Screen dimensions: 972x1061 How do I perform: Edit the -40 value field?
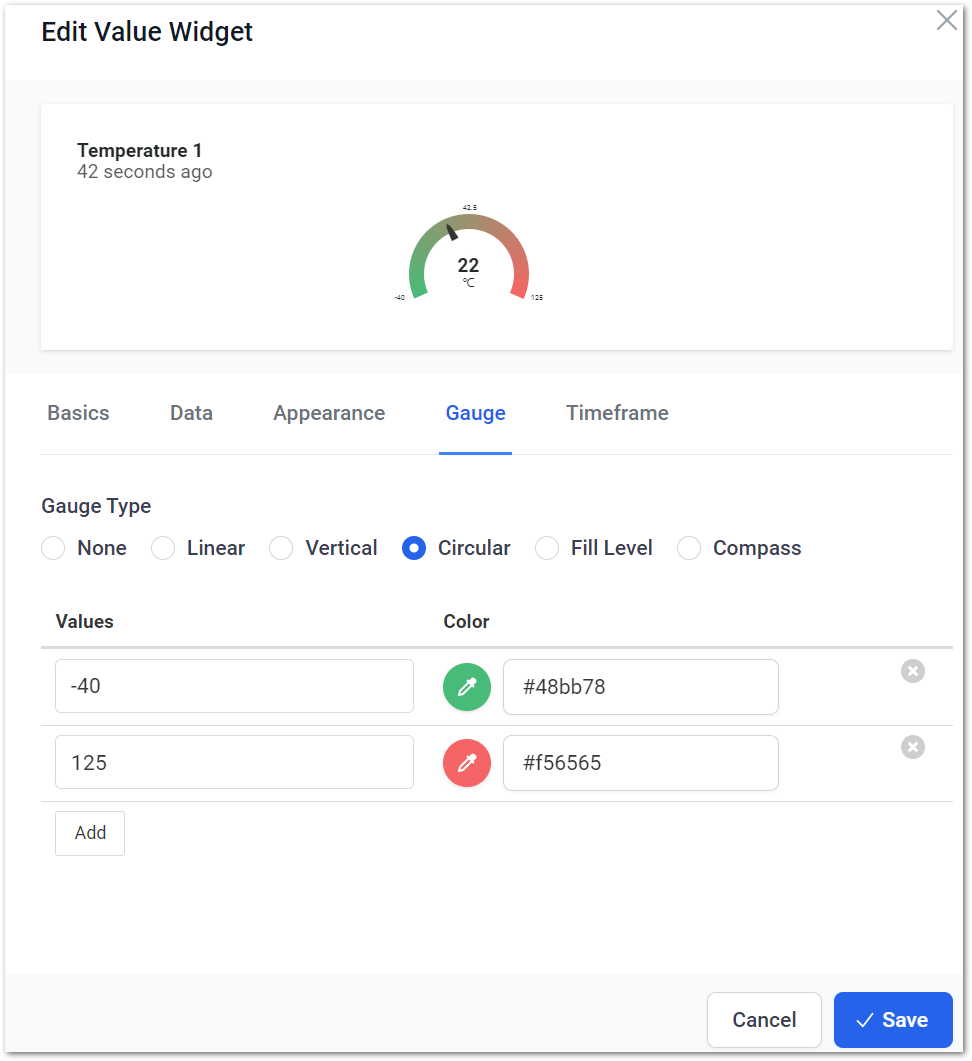234,686
